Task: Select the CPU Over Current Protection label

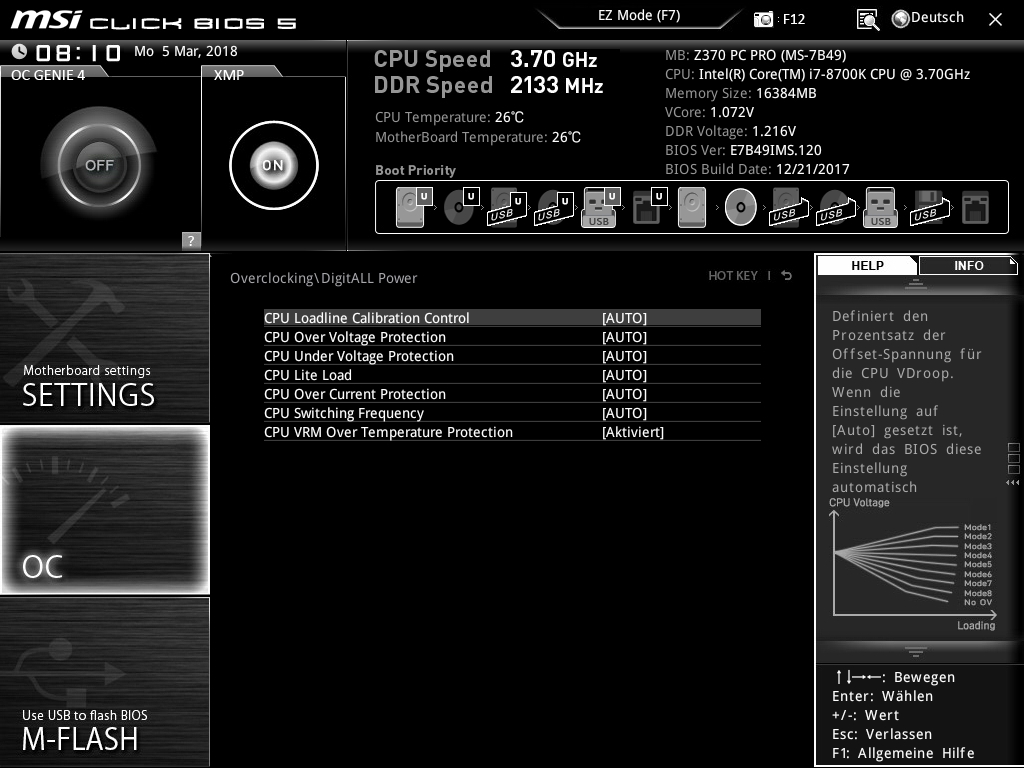Action: click(355, 394)
